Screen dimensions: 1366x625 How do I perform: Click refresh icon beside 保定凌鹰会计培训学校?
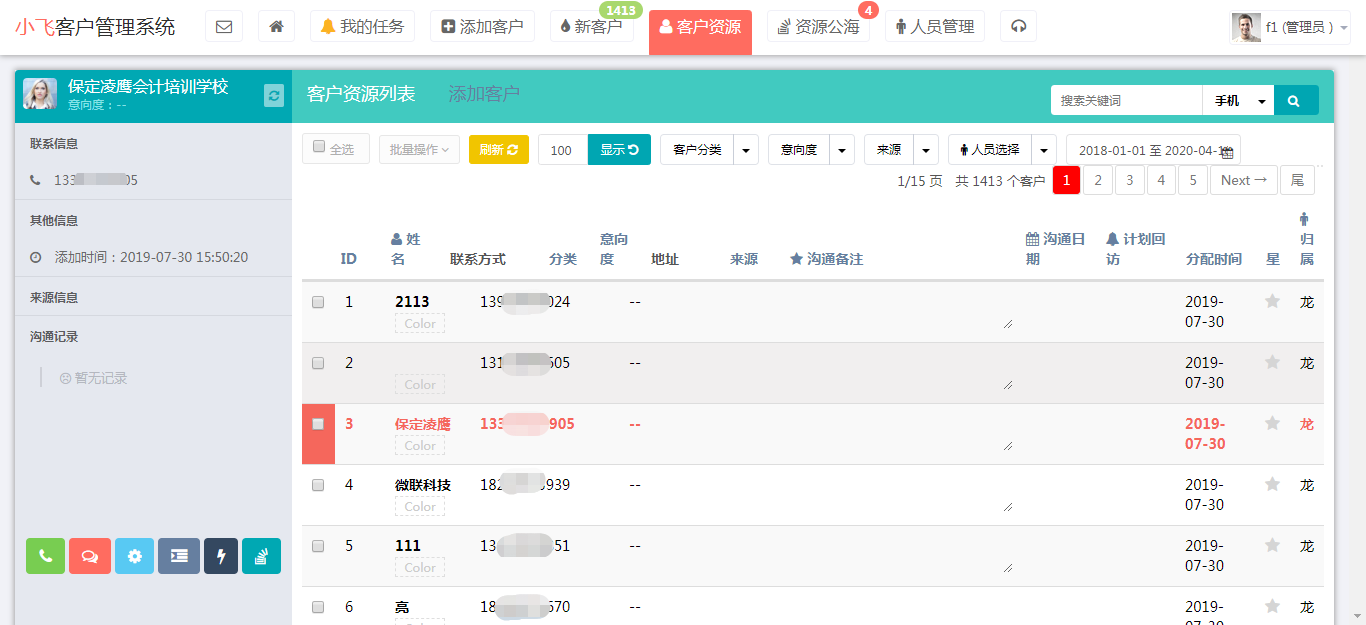(274, 95)
